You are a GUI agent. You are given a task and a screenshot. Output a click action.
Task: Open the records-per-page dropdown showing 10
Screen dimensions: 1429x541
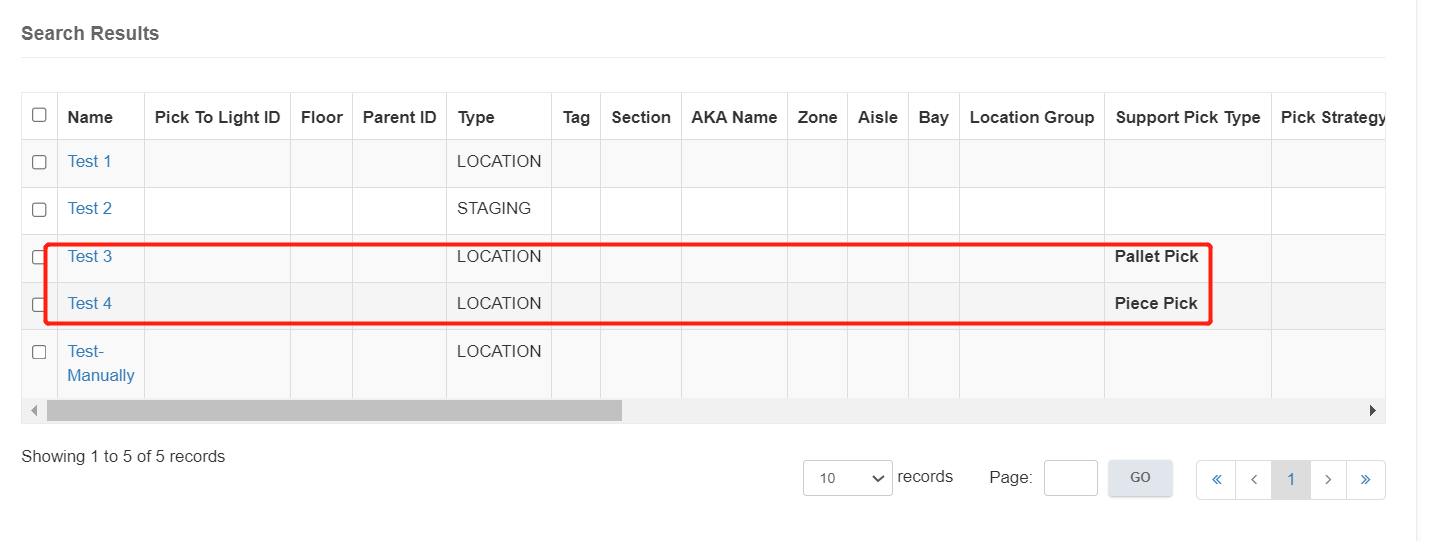tap(847, 478)
